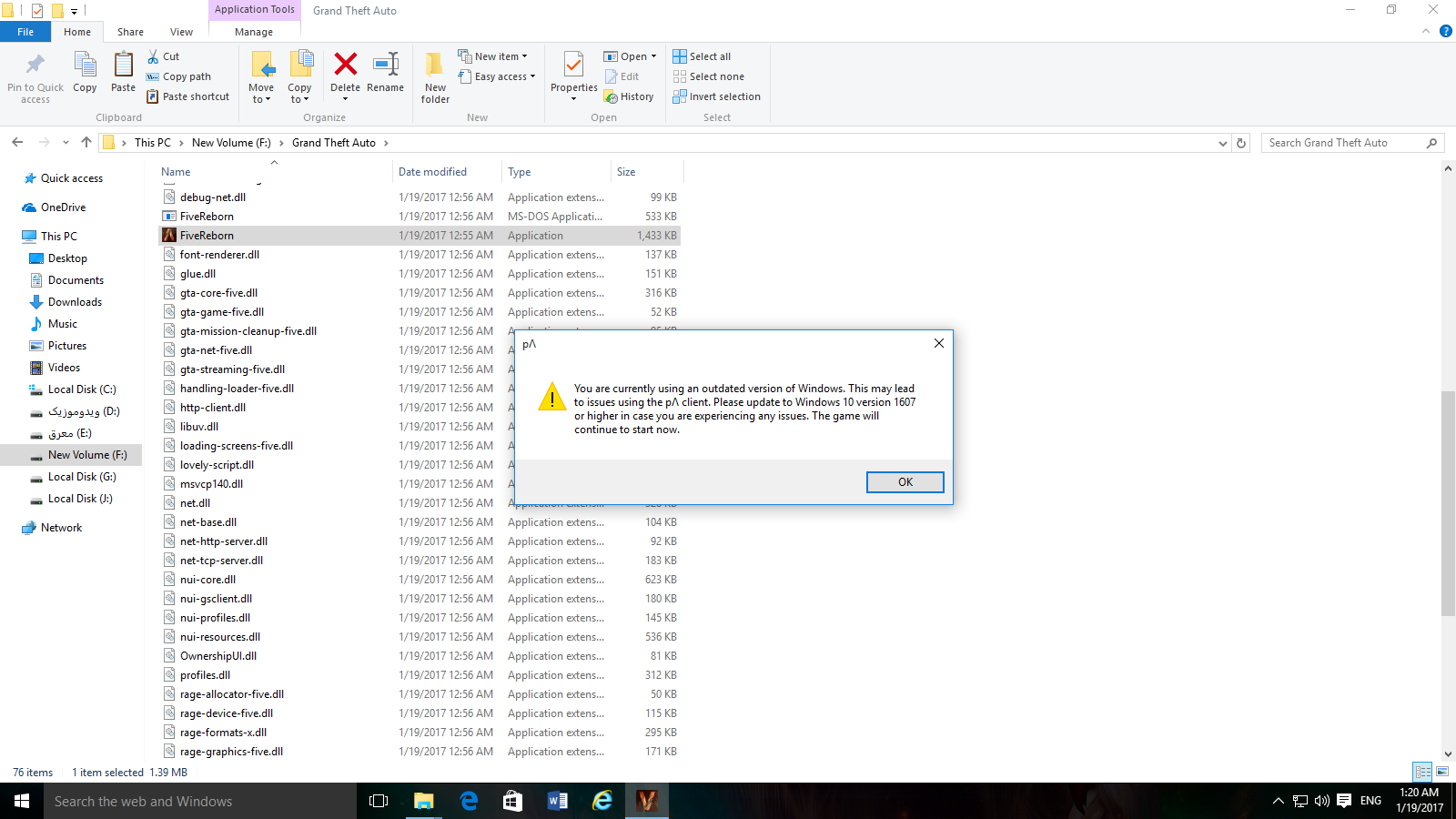Click the file list vertical scrollbar thumb
Image resolution: width=1456 pixels, height=819 pixels.
click(x=1448, y=503)
